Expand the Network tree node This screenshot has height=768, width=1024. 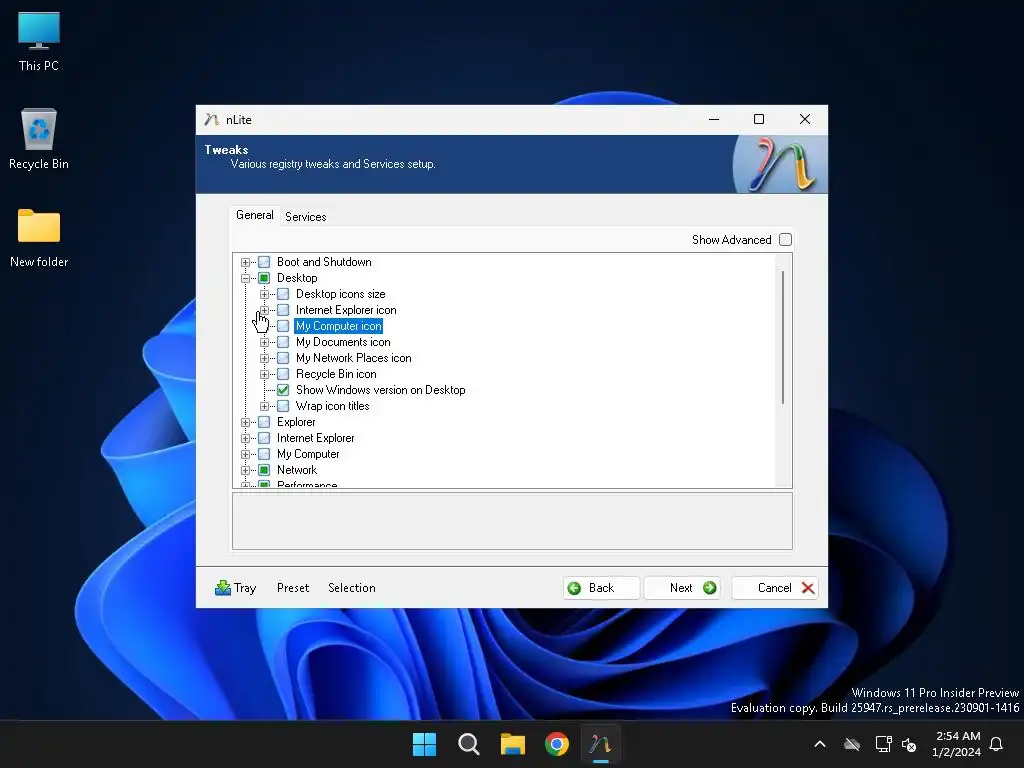[246, 470]
